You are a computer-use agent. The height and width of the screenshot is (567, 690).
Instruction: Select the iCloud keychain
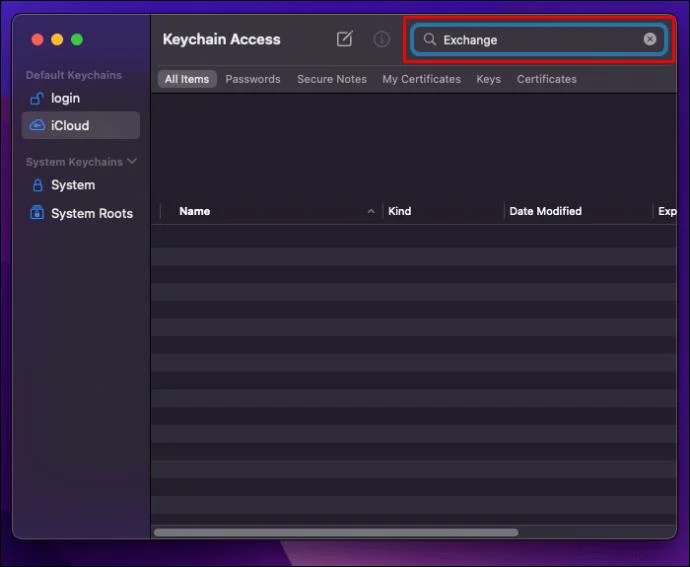tap(81, 125)
